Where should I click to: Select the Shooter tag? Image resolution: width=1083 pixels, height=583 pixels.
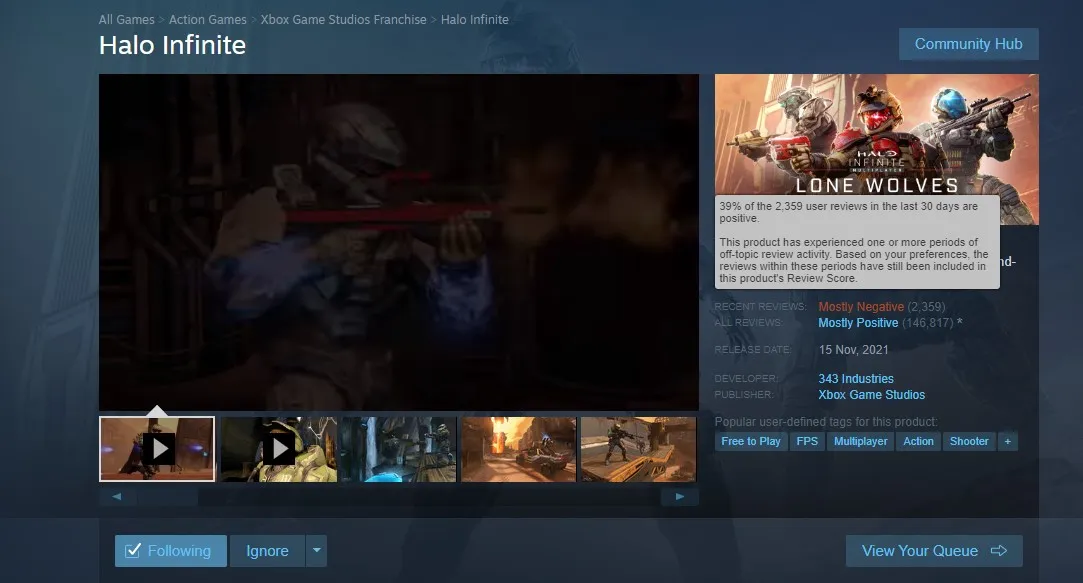pos(969,441)
